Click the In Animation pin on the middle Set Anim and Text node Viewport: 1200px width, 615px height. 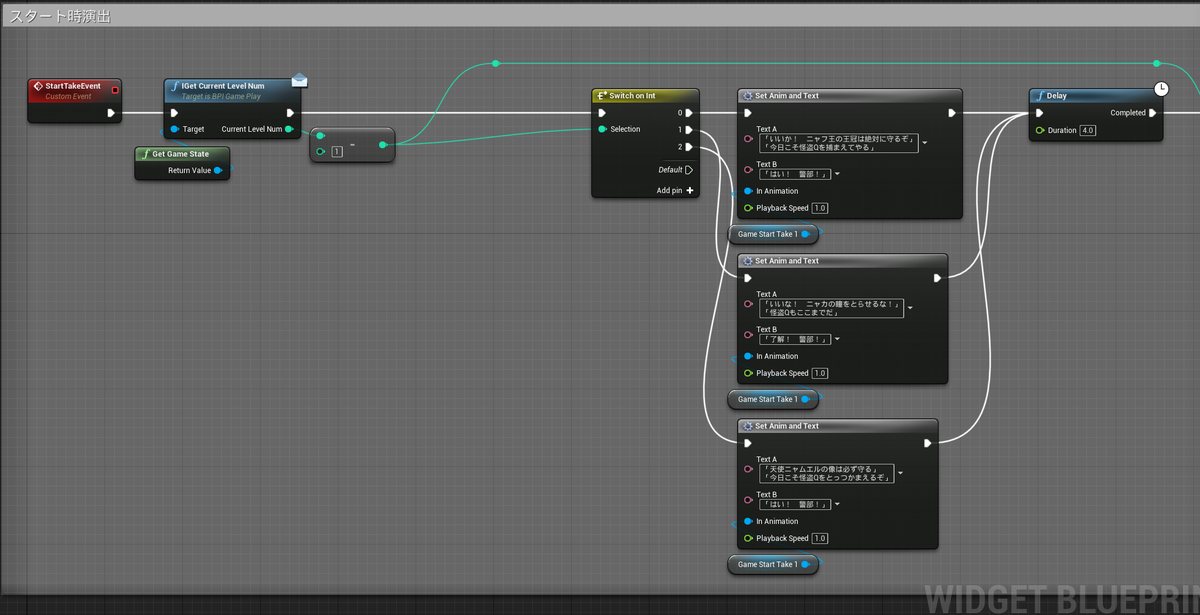(747, 356)
